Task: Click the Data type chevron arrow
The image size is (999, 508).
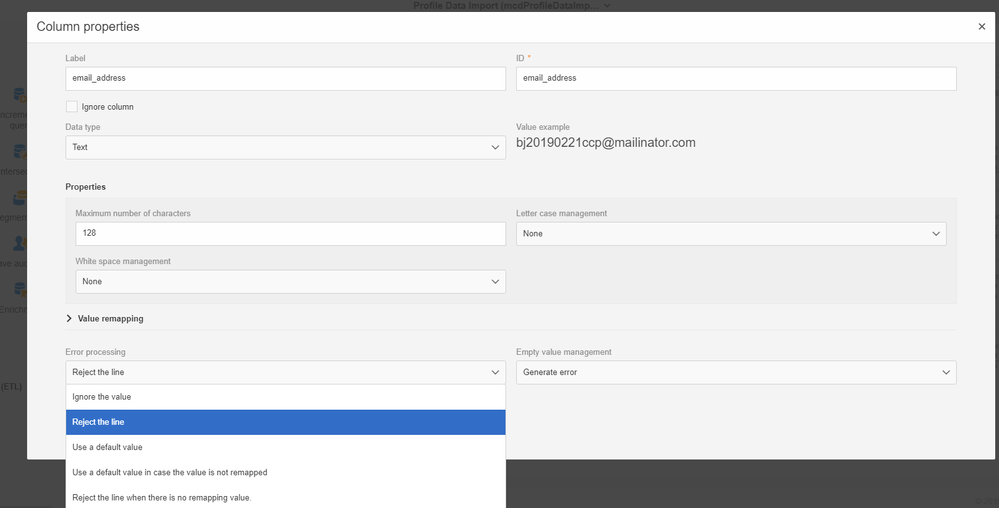Action: (495, 147)
